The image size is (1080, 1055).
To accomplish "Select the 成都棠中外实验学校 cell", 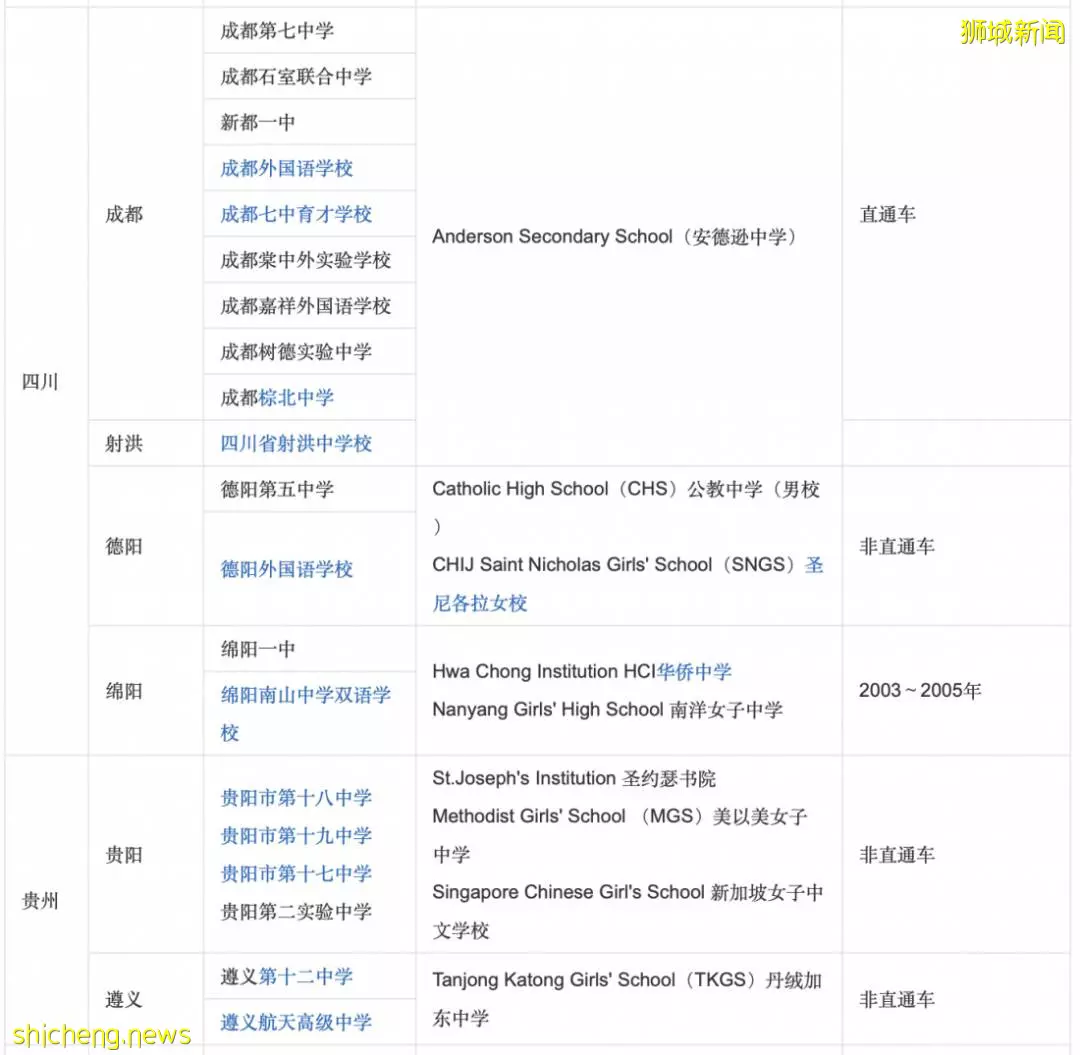I will pyautogui.click(x=309, y=260).
